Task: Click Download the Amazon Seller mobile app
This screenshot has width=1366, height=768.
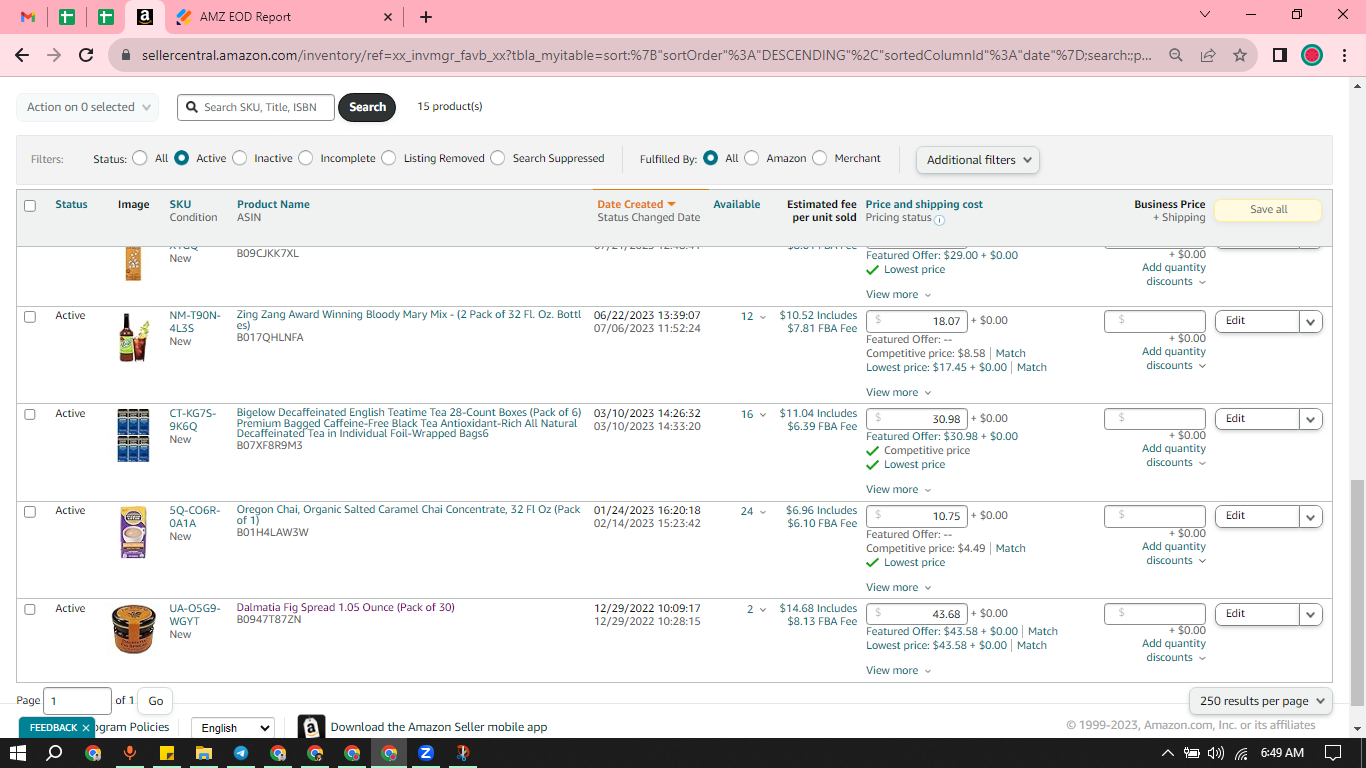Action: pyautogui.click(x=439, y=727)
